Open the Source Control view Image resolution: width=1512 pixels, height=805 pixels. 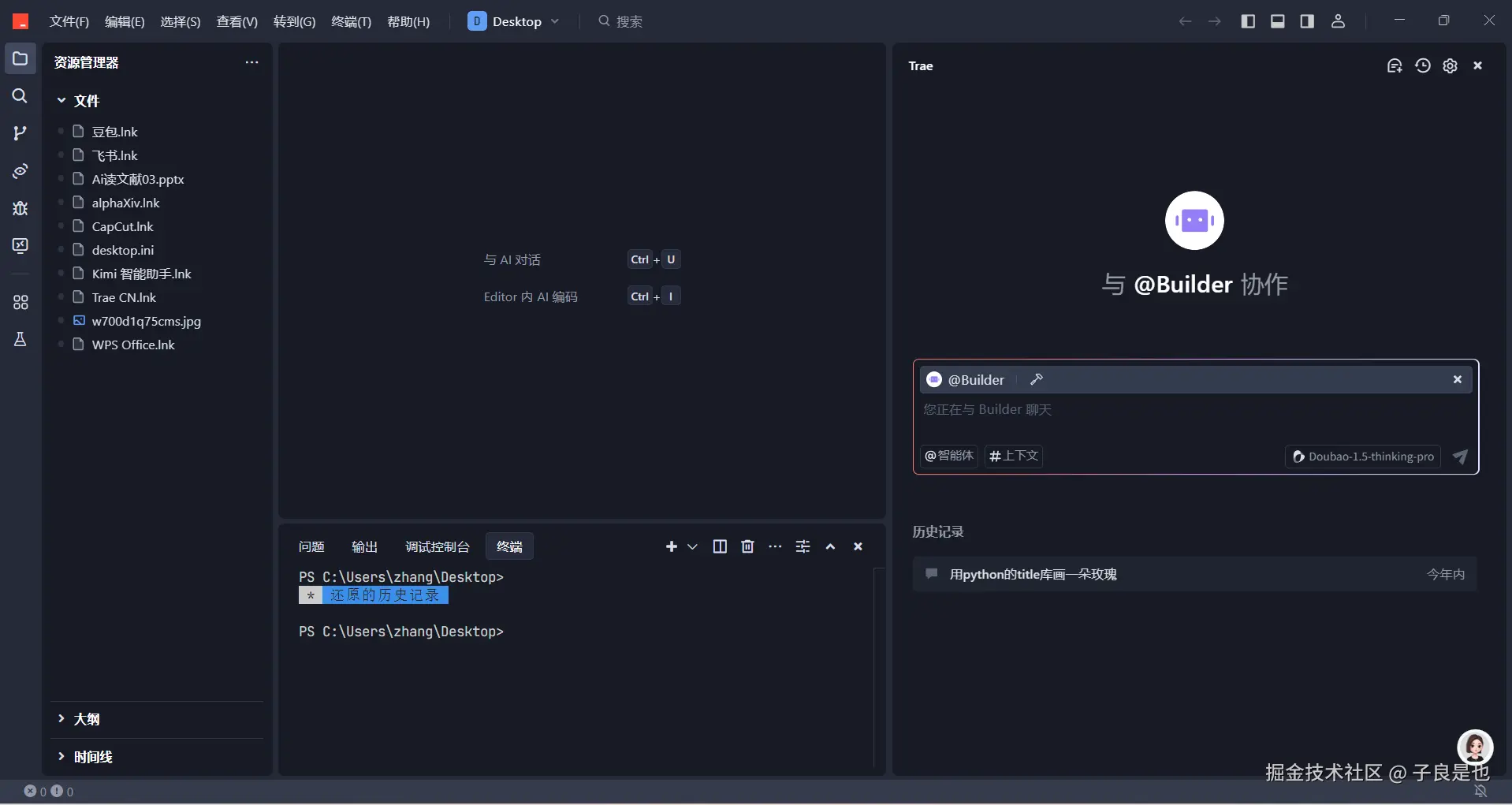pos(20,133)
